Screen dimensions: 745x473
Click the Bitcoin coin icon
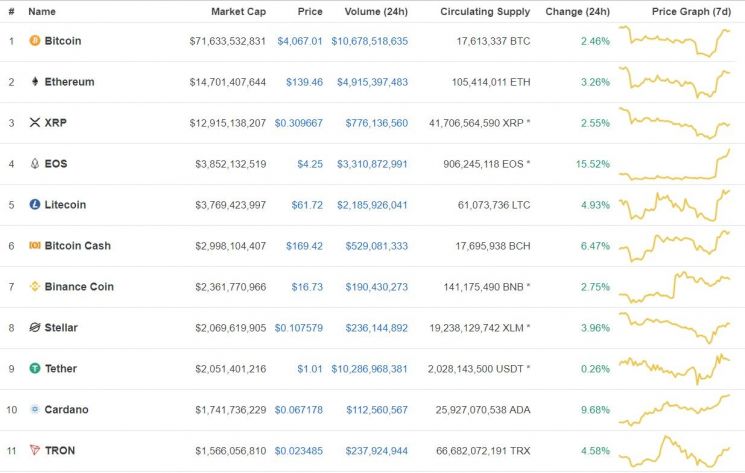coord(35,41)
